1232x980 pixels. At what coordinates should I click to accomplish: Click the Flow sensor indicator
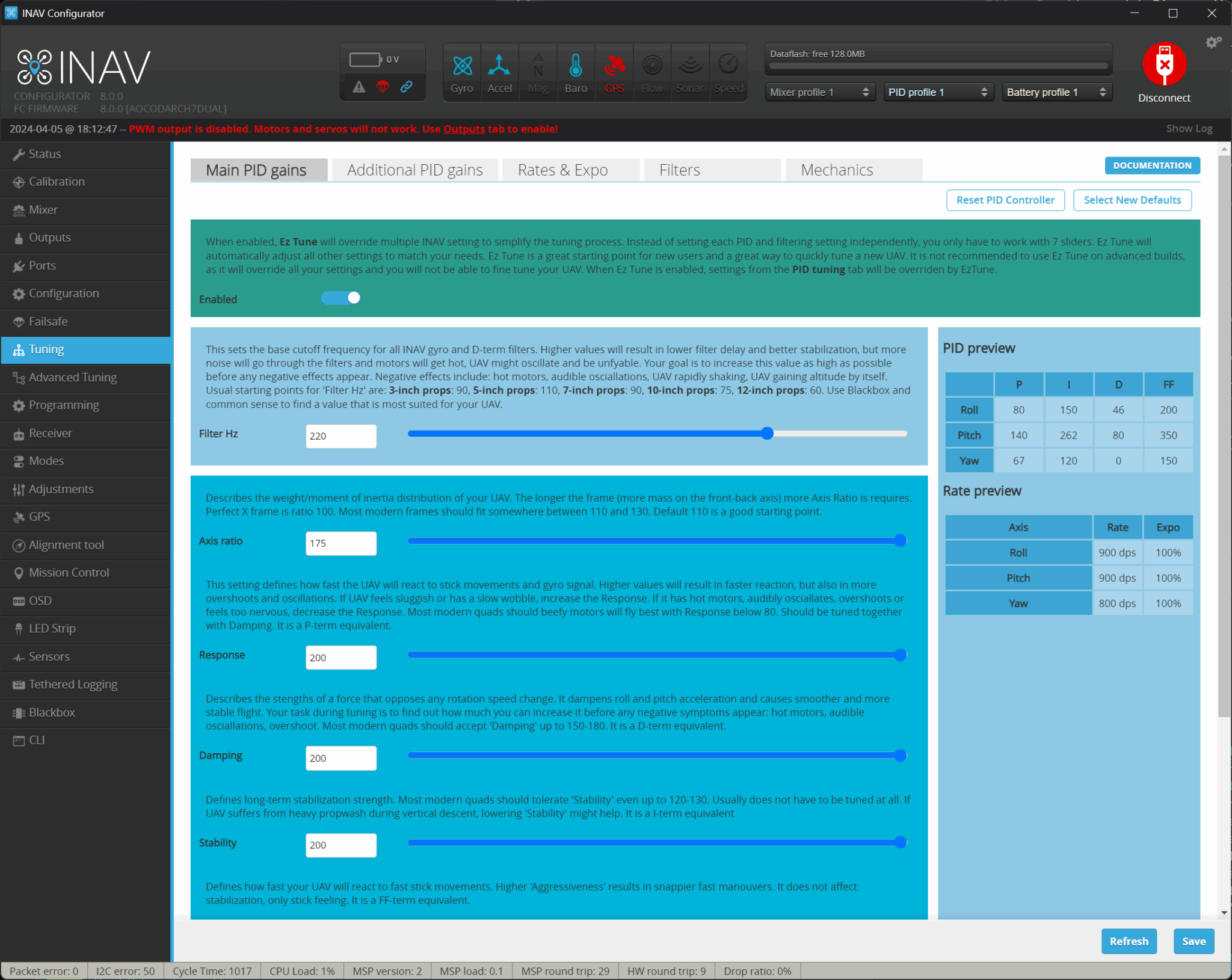point(652,71)
